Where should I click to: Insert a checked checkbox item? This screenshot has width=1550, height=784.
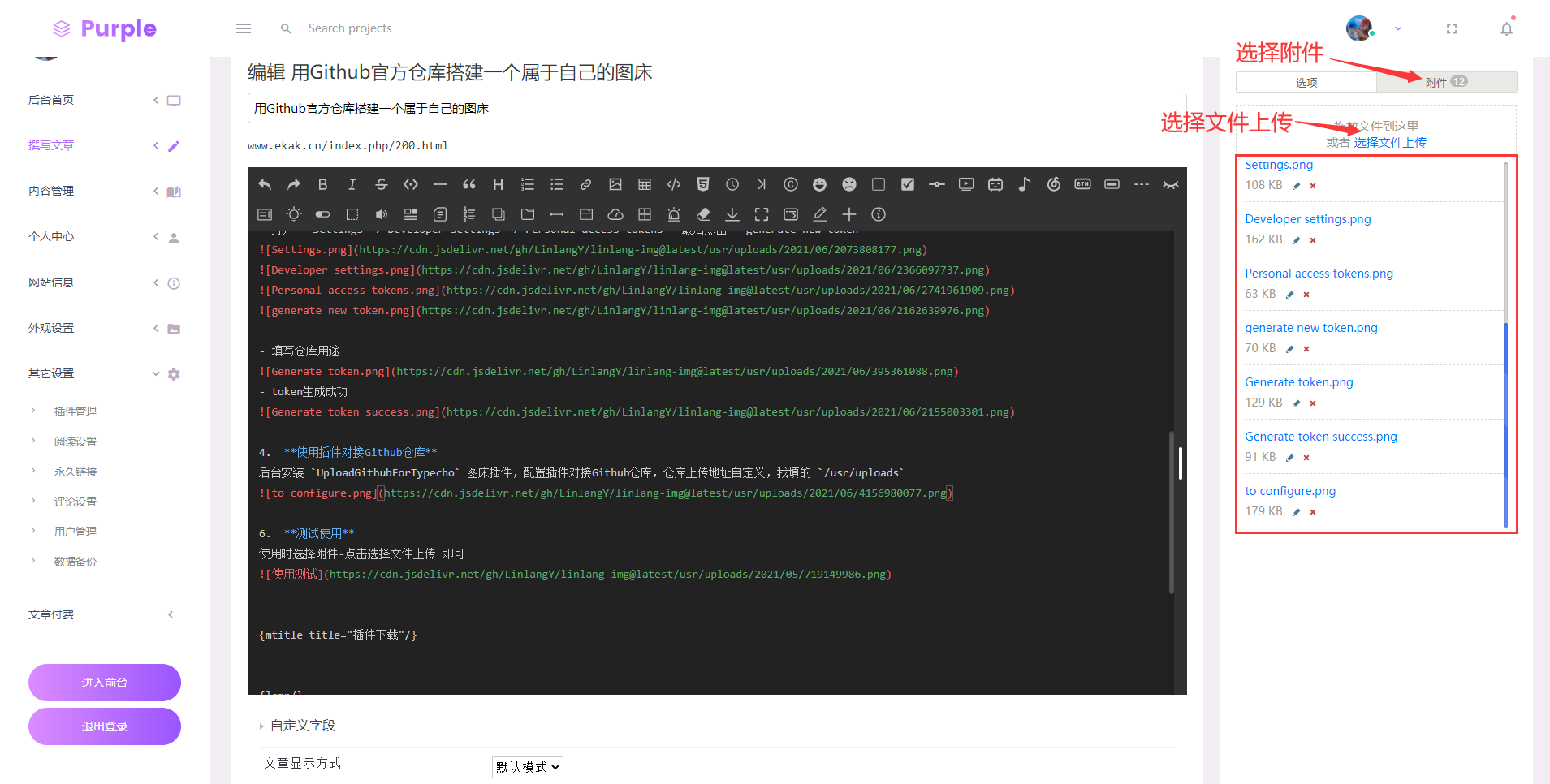tap(908, 184)
